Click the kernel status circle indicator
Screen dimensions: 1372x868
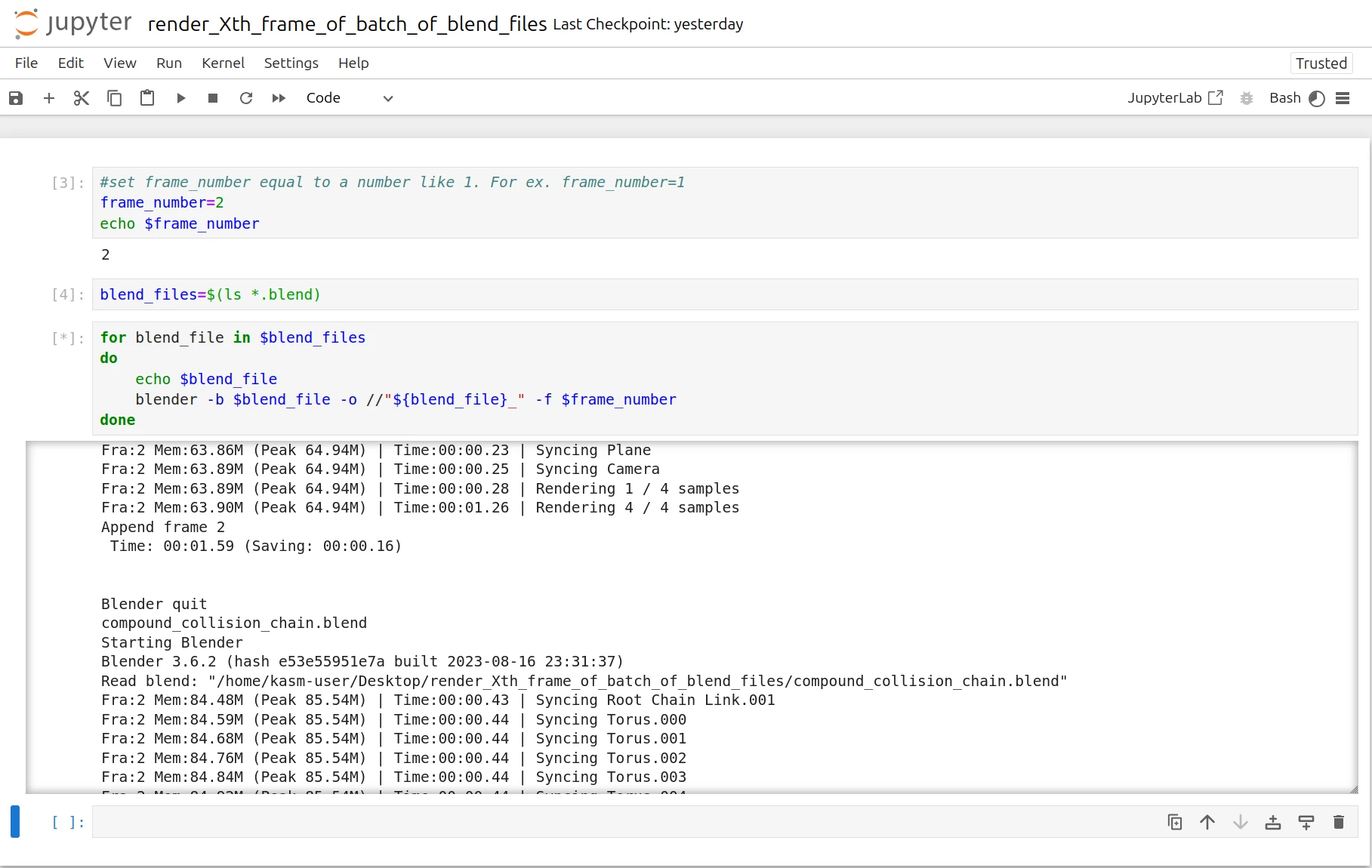1317,99
